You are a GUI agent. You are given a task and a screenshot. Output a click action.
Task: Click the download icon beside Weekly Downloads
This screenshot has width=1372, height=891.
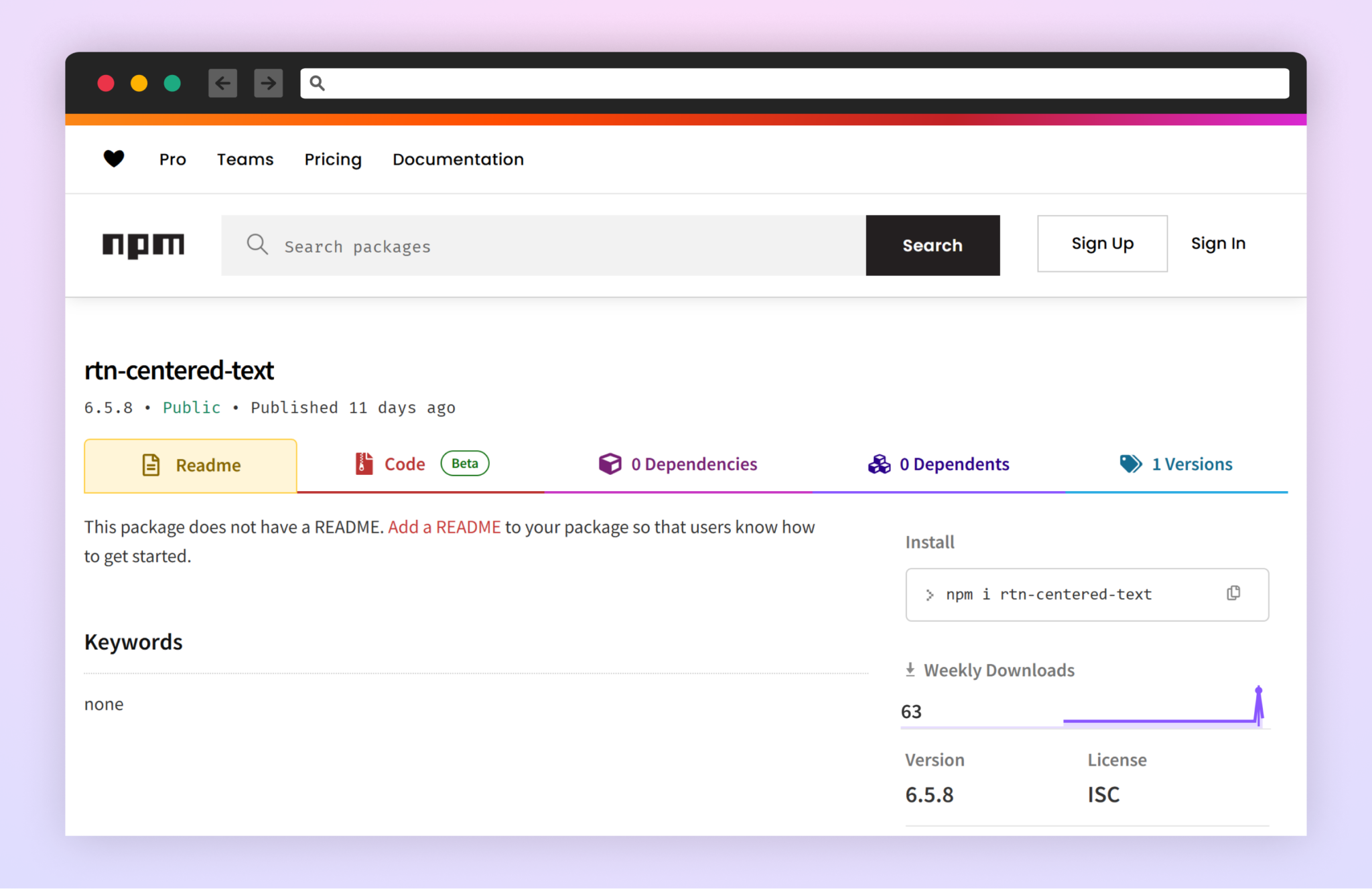coord(910,668)
